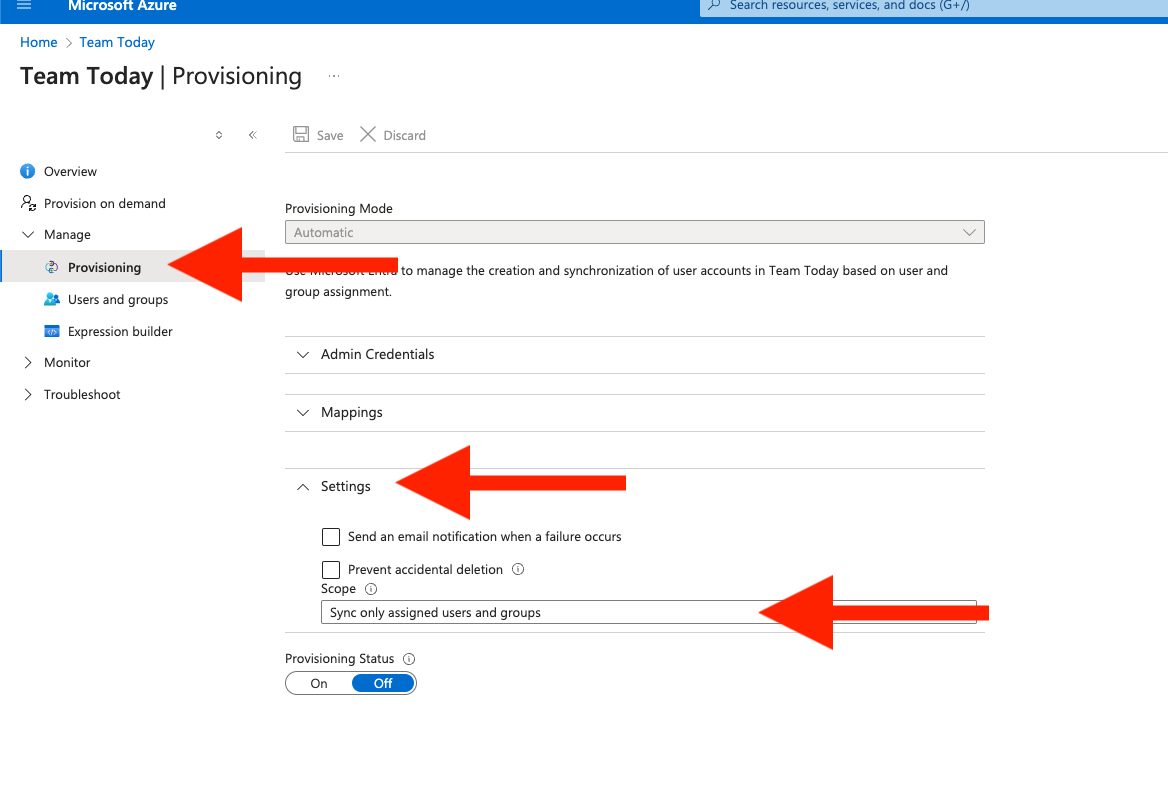Click the Expression builder code icon

point(51,331)
